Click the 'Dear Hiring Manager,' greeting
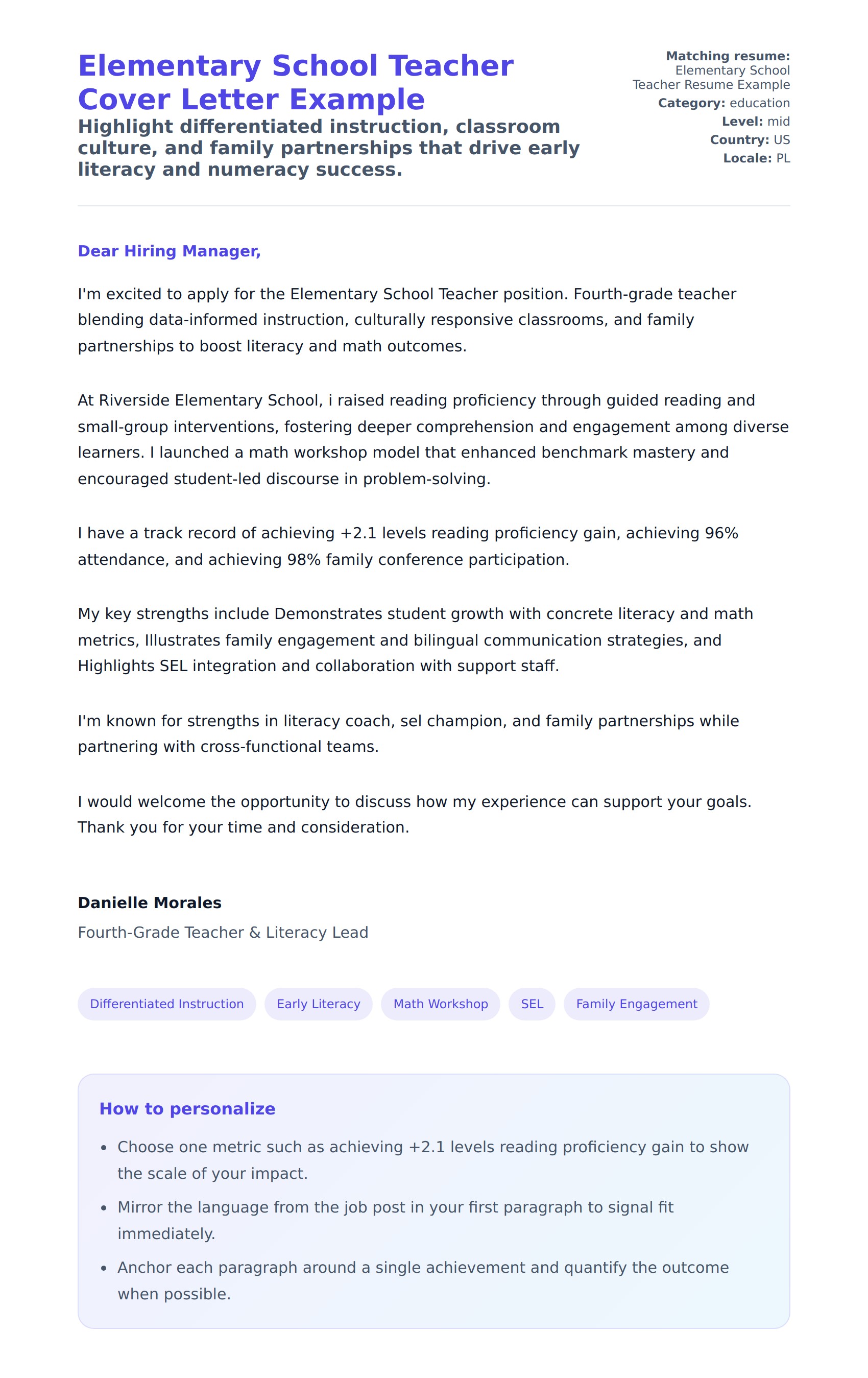 (170, 251)
